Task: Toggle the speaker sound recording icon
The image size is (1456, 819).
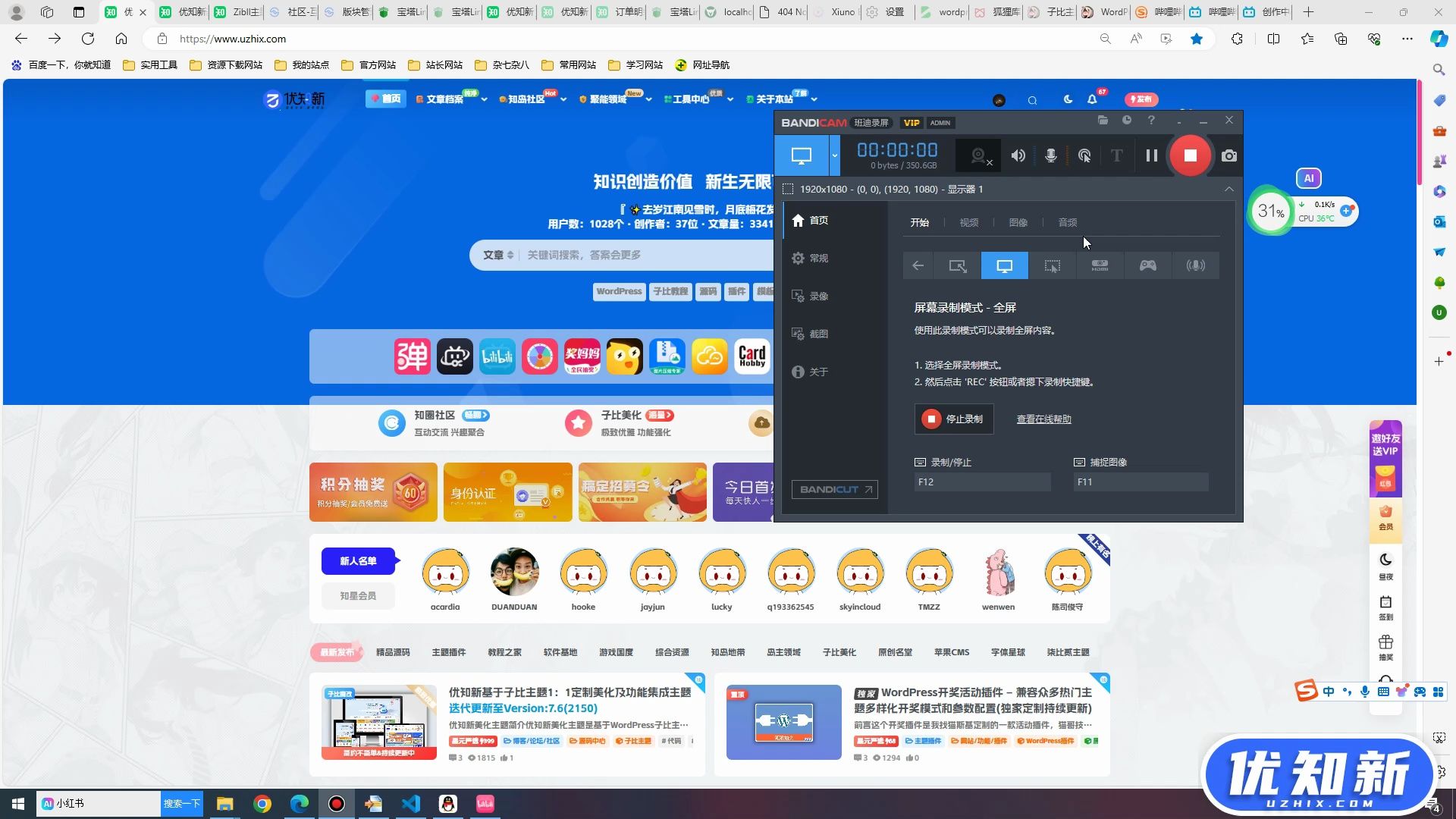Action: click(x=1018, y=155)
